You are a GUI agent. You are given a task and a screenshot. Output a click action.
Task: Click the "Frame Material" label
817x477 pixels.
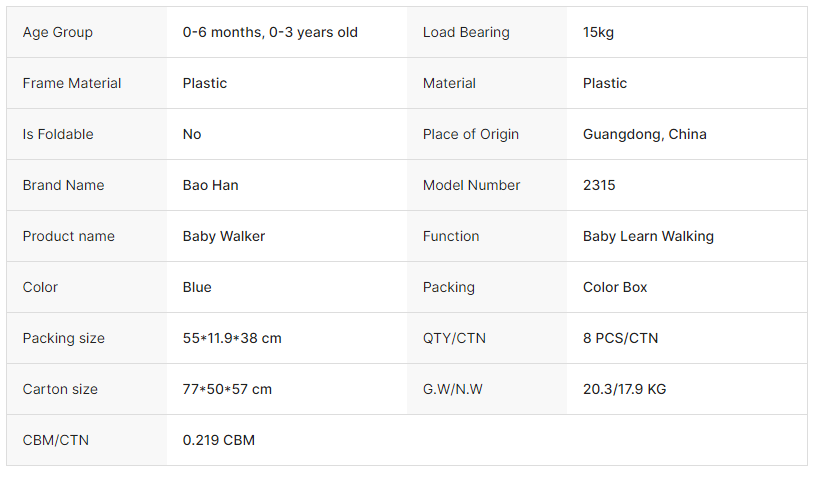point(72,83)
